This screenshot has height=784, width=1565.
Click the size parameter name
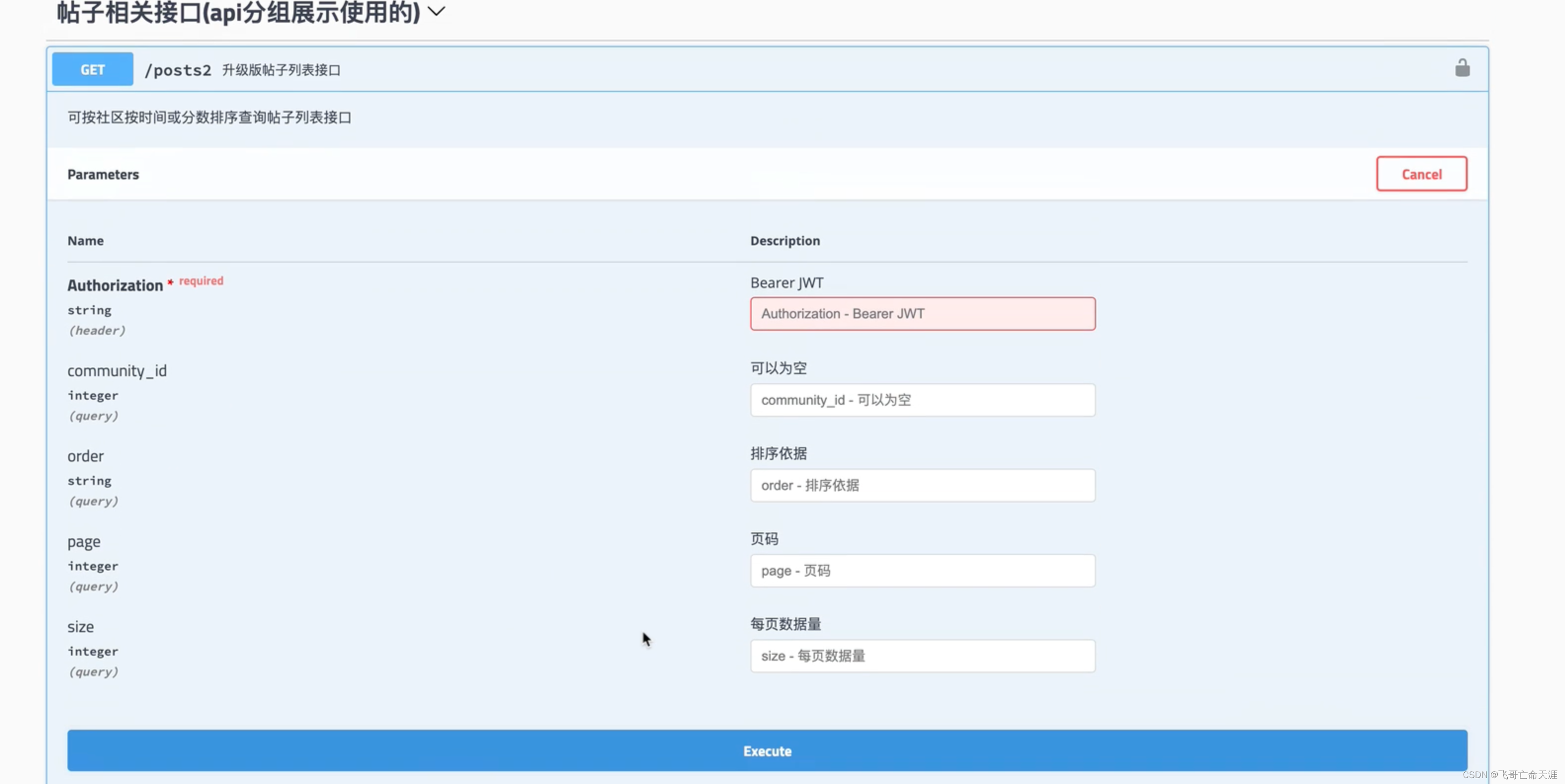click(81, 627)
